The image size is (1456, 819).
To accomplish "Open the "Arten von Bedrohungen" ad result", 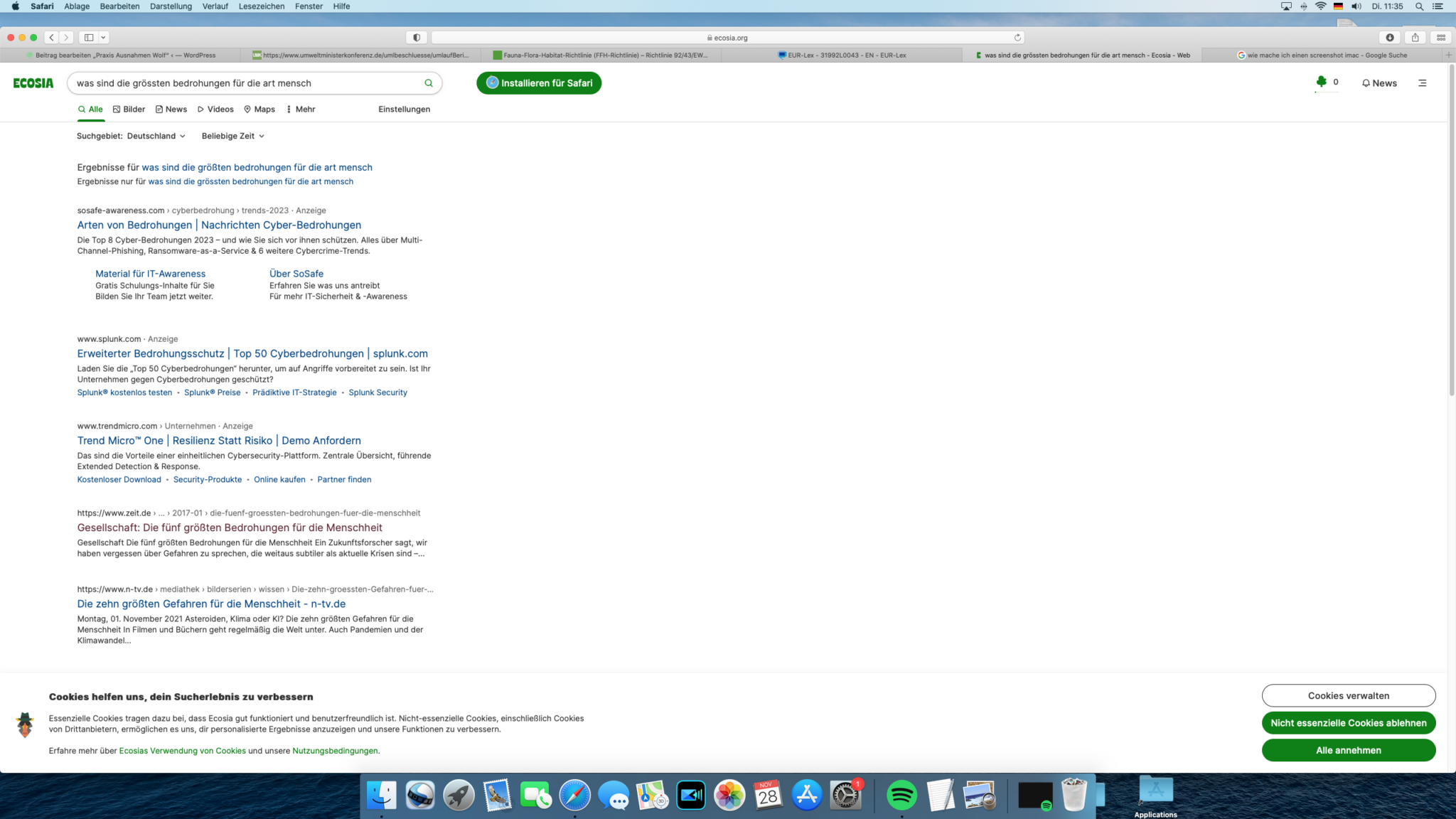I will coord(219,225).
